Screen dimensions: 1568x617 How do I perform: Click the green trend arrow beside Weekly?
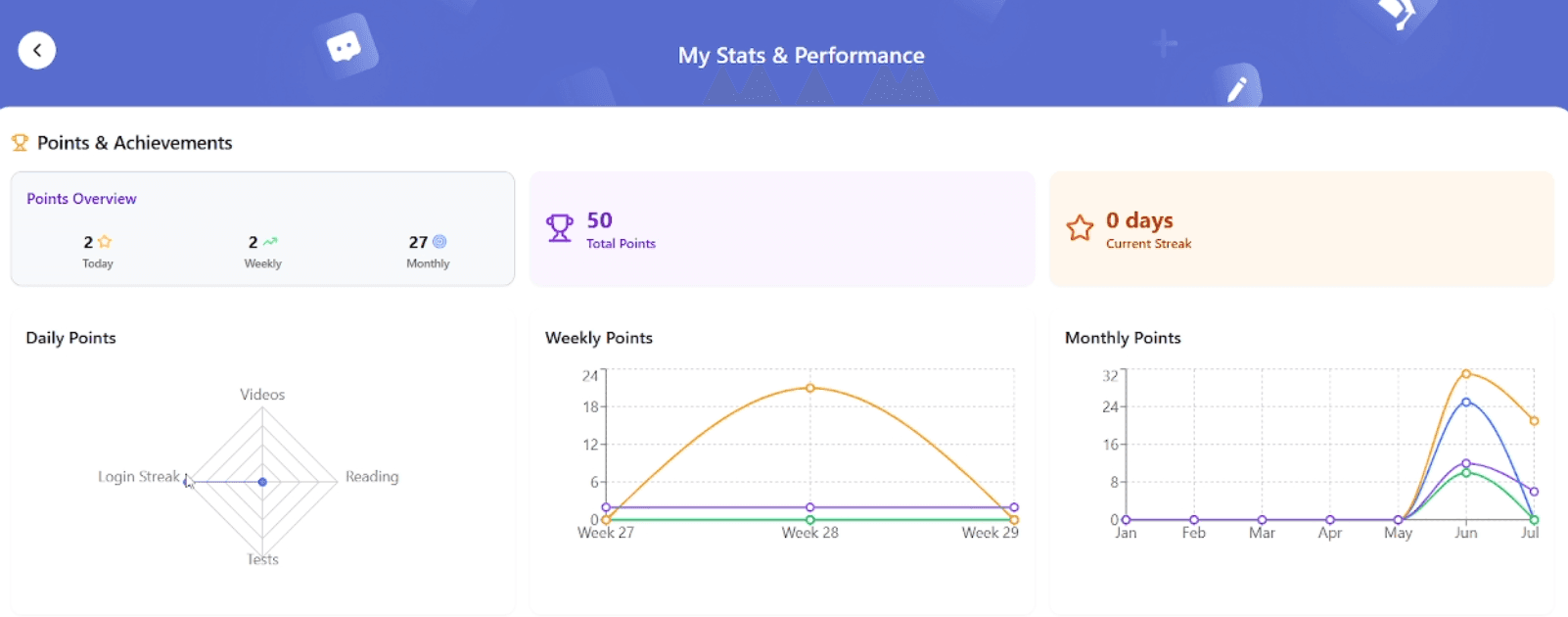(x=270, y=242)
